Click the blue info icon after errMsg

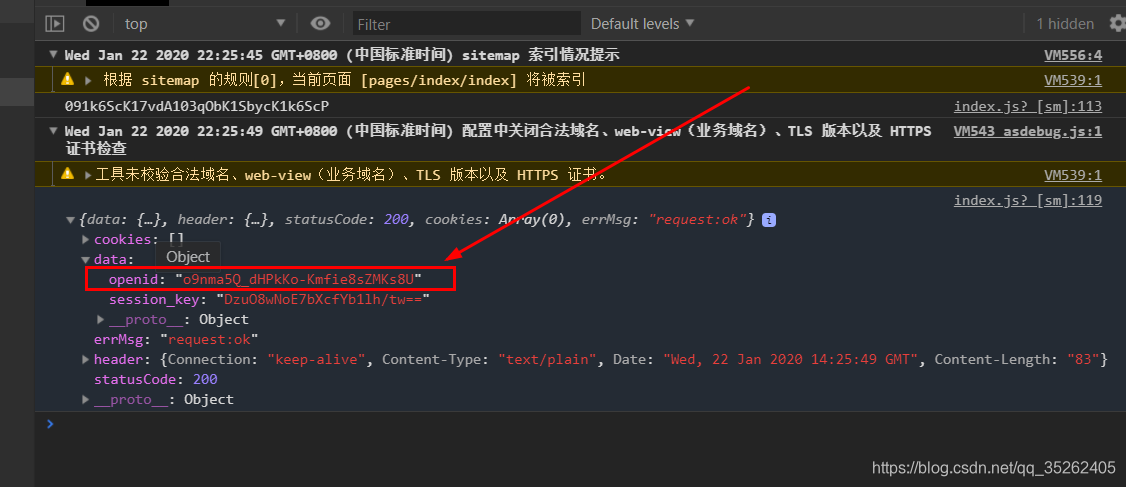[x=768, y=220]
